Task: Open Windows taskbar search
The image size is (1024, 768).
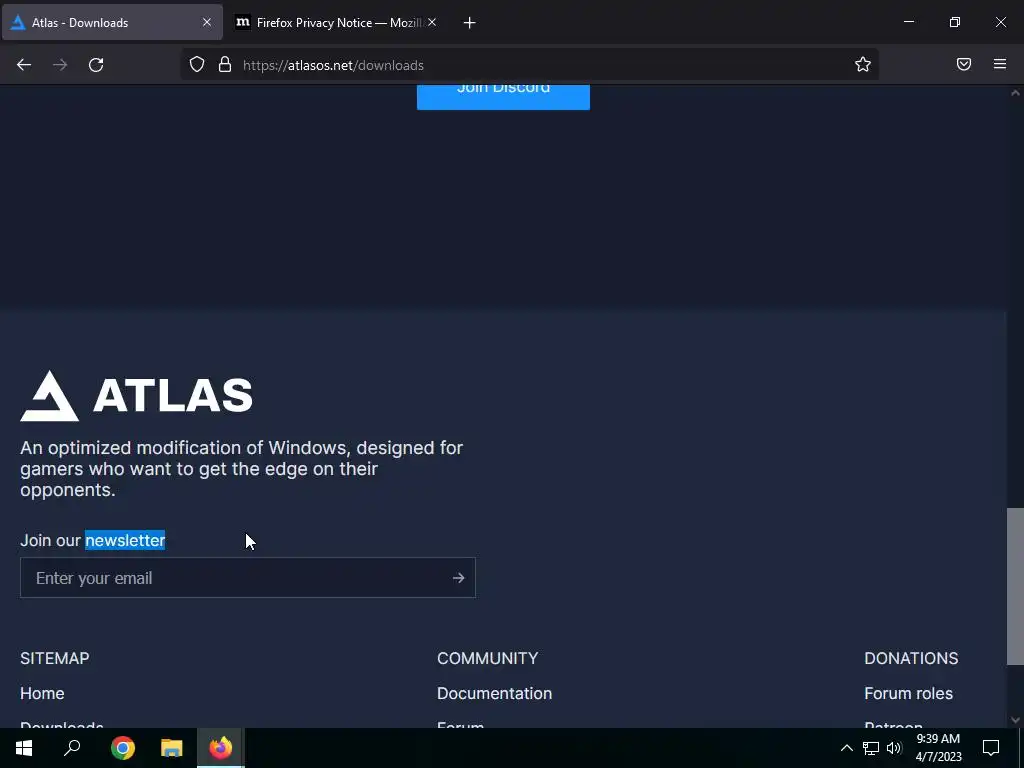Action: point(72,748)
